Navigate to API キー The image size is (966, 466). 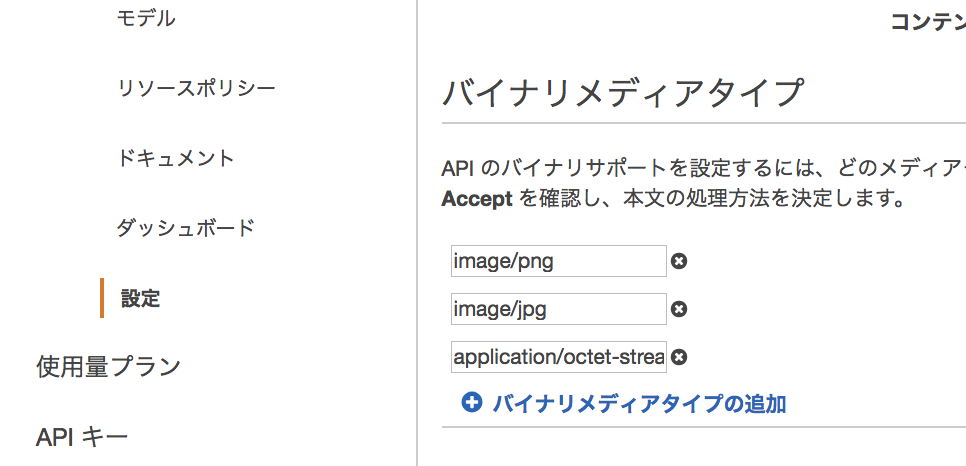[82, 437]
